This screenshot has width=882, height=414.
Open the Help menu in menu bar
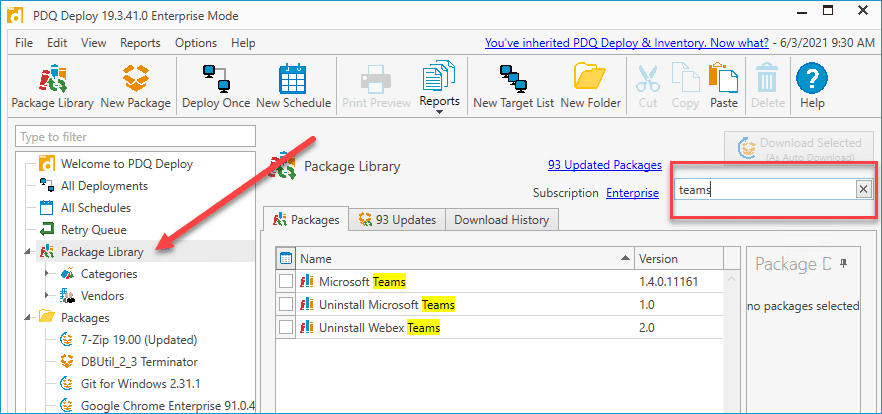point(243,43)
